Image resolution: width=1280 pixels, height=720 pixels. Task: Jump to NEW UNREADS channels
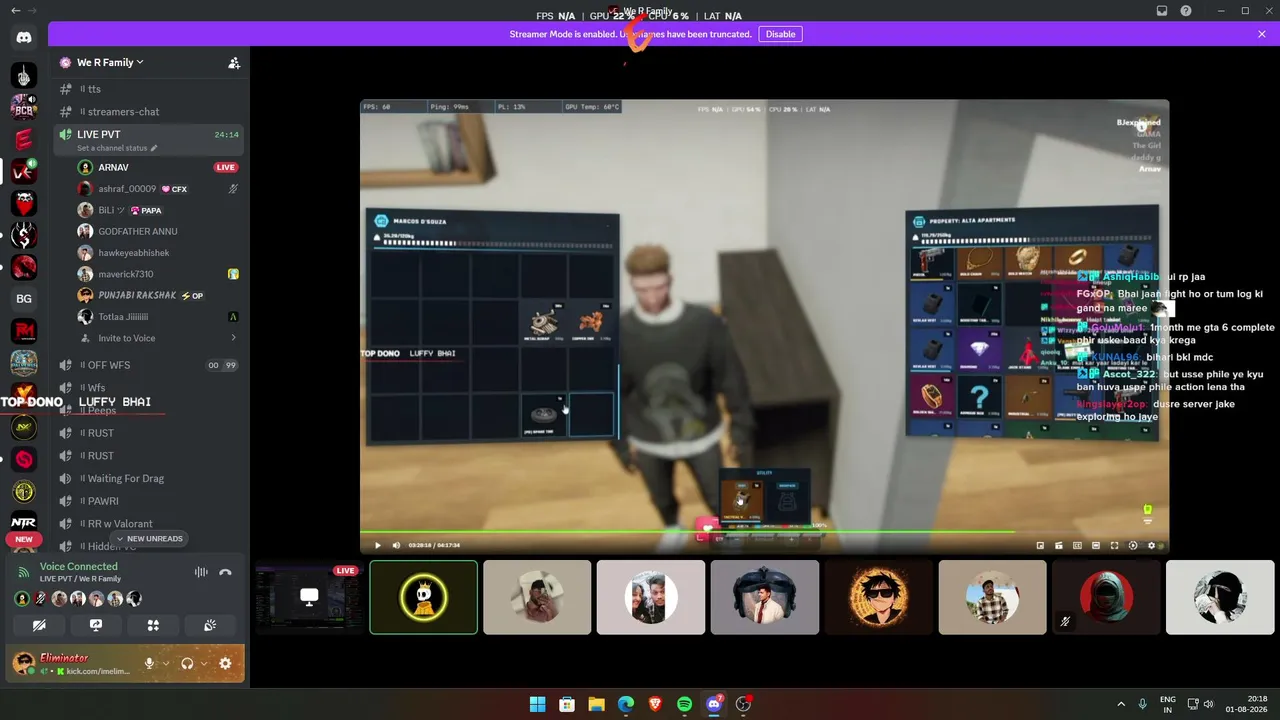[x=150, y=539]
